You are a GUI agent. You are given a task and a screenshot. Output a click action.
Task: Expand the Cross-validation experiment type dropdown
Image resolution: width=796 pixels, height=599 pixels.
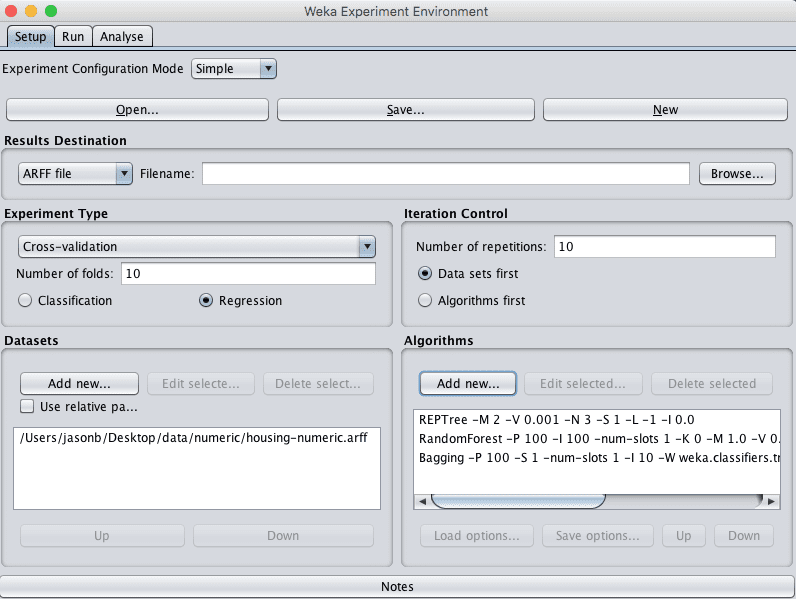pyautogui.click(x=197, y=247)
